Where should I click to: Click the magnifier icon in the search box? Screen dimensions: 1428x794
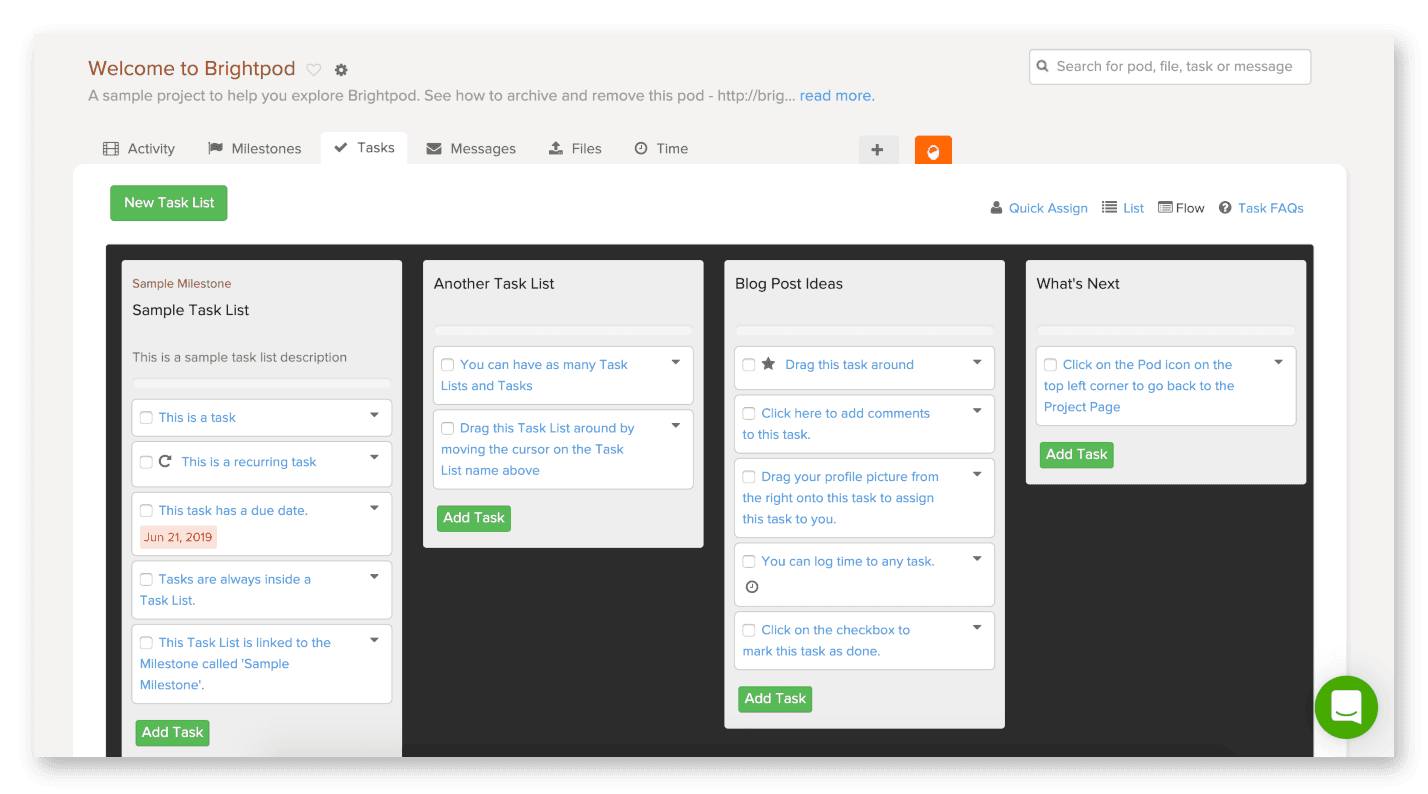click(x=1043, y=67)
